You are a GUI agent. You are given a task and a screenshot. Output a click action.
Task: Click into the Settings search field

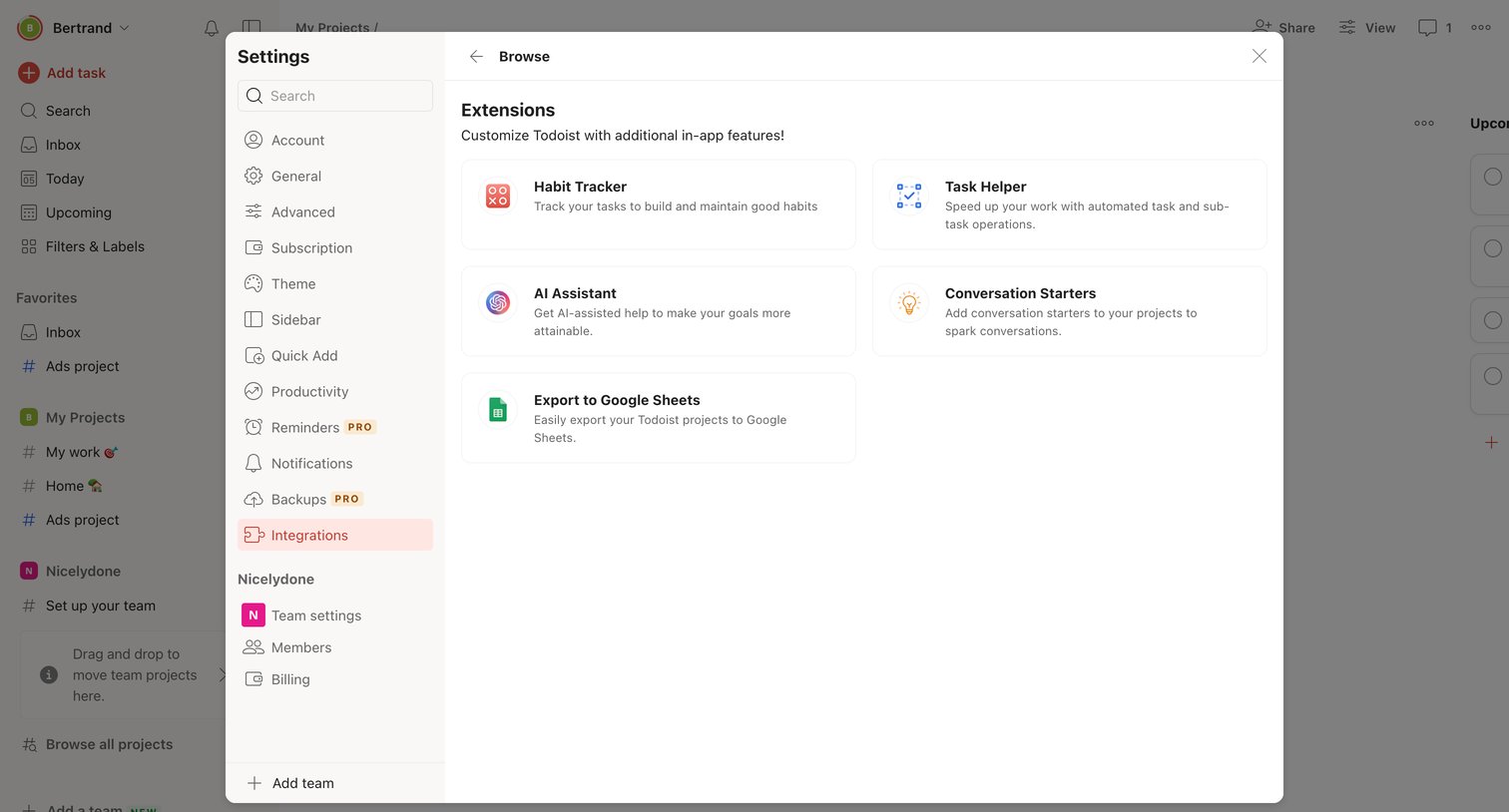(x=335, y=96)
